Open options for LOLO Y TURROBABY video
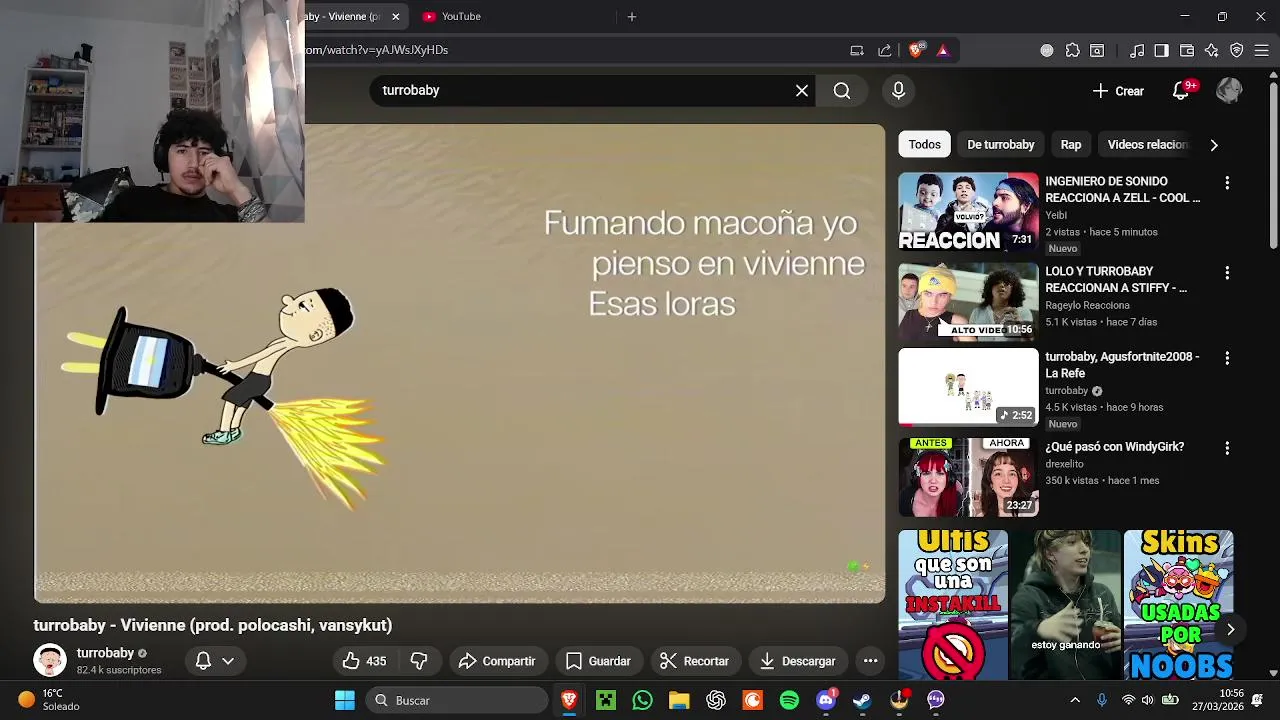 1227,273
